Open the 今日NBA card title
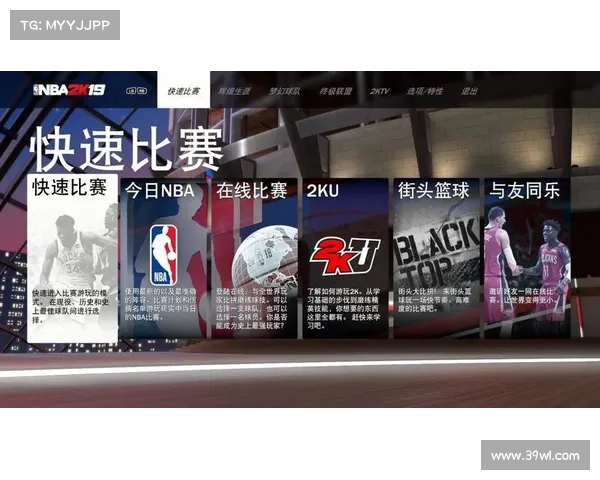Screen dimensions: 600x480 (x=160, y=191)
